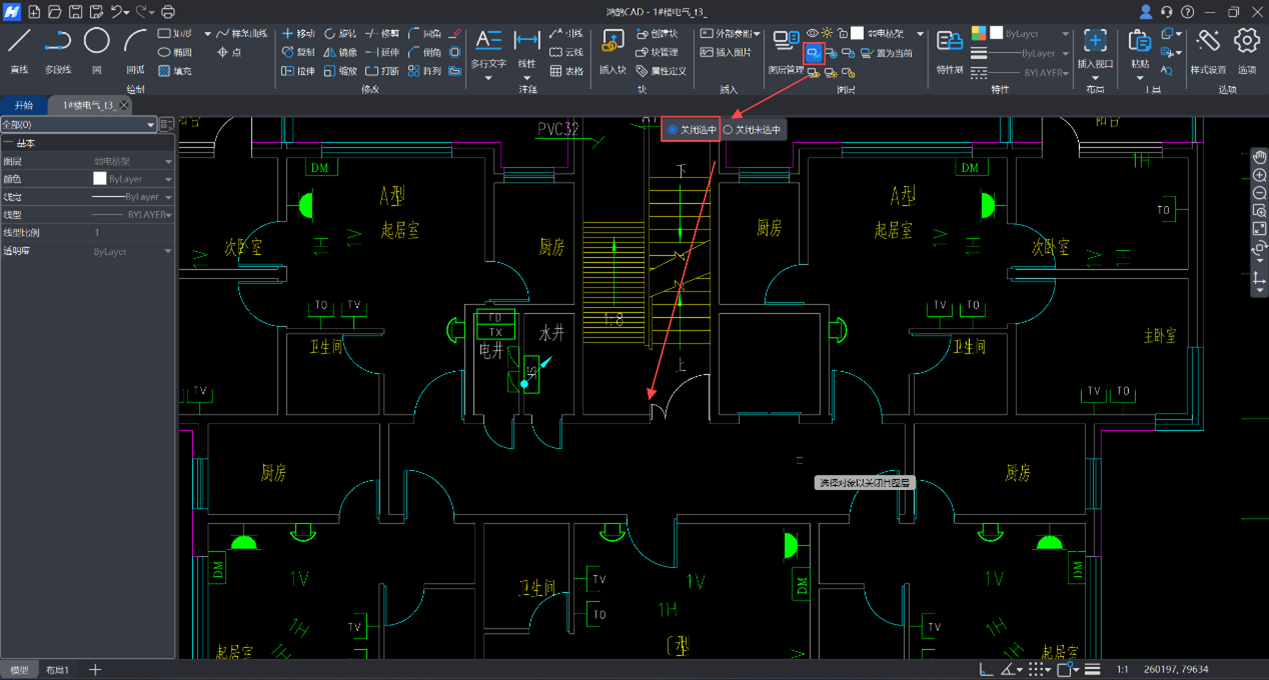Click the 置为当前 button
The image size is (1269, 680).
(887, 53)
